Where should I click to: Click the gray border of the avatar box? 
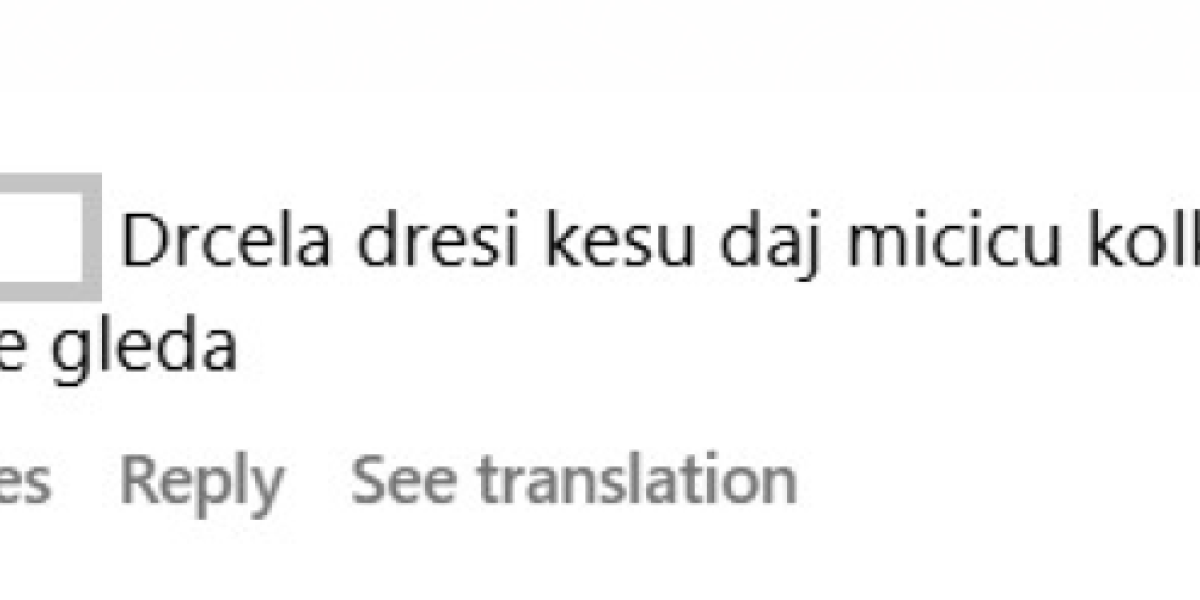click(x=94, y=235)
